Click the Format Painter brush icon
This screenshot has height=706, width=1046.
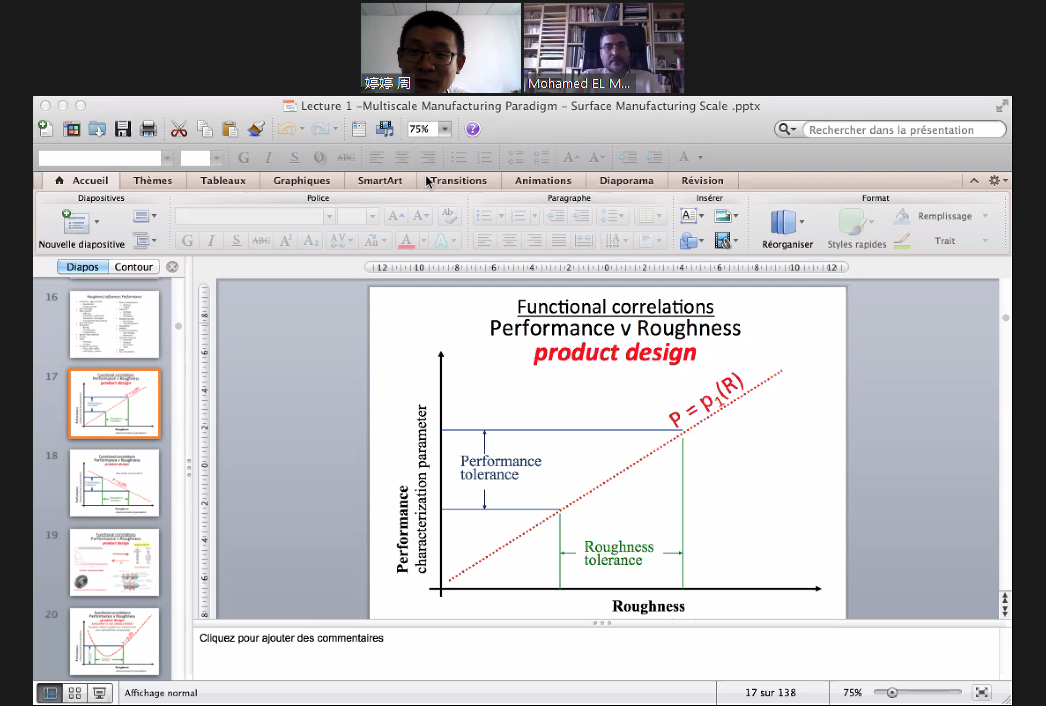pos(255,129)
